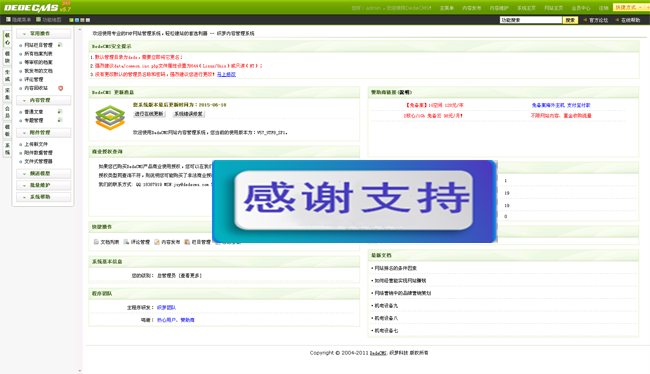Toggle the 功能地图 function map option
The image size is (650, 374).
pyautogui.click(x=49, y=19)
